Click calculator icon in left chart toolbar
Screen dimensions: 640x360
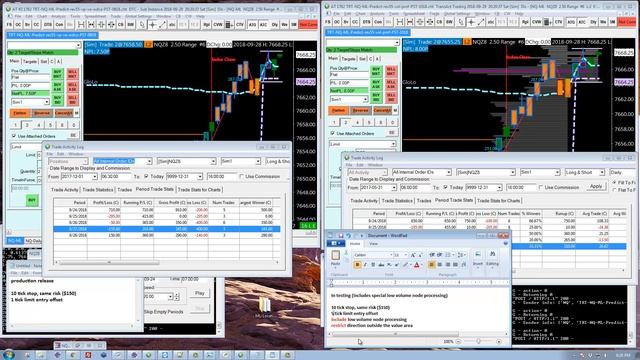tap(229, 25)
